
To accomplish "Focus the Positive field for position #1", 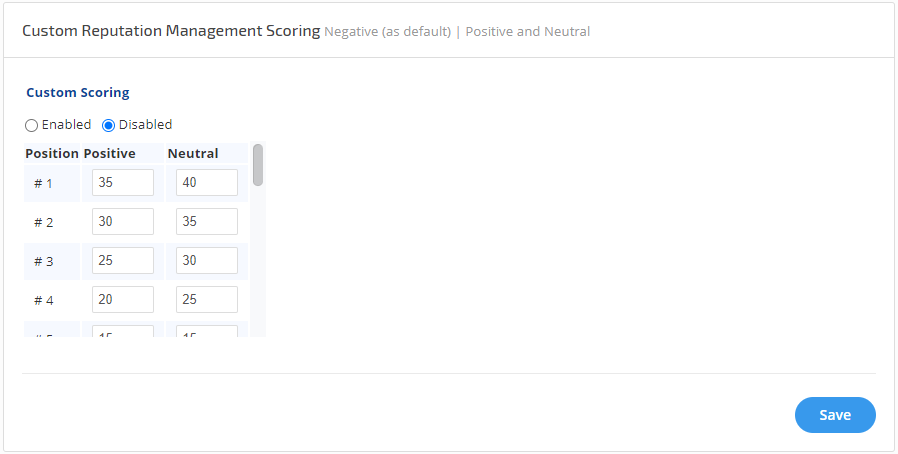I will click(x=123, y=183).
